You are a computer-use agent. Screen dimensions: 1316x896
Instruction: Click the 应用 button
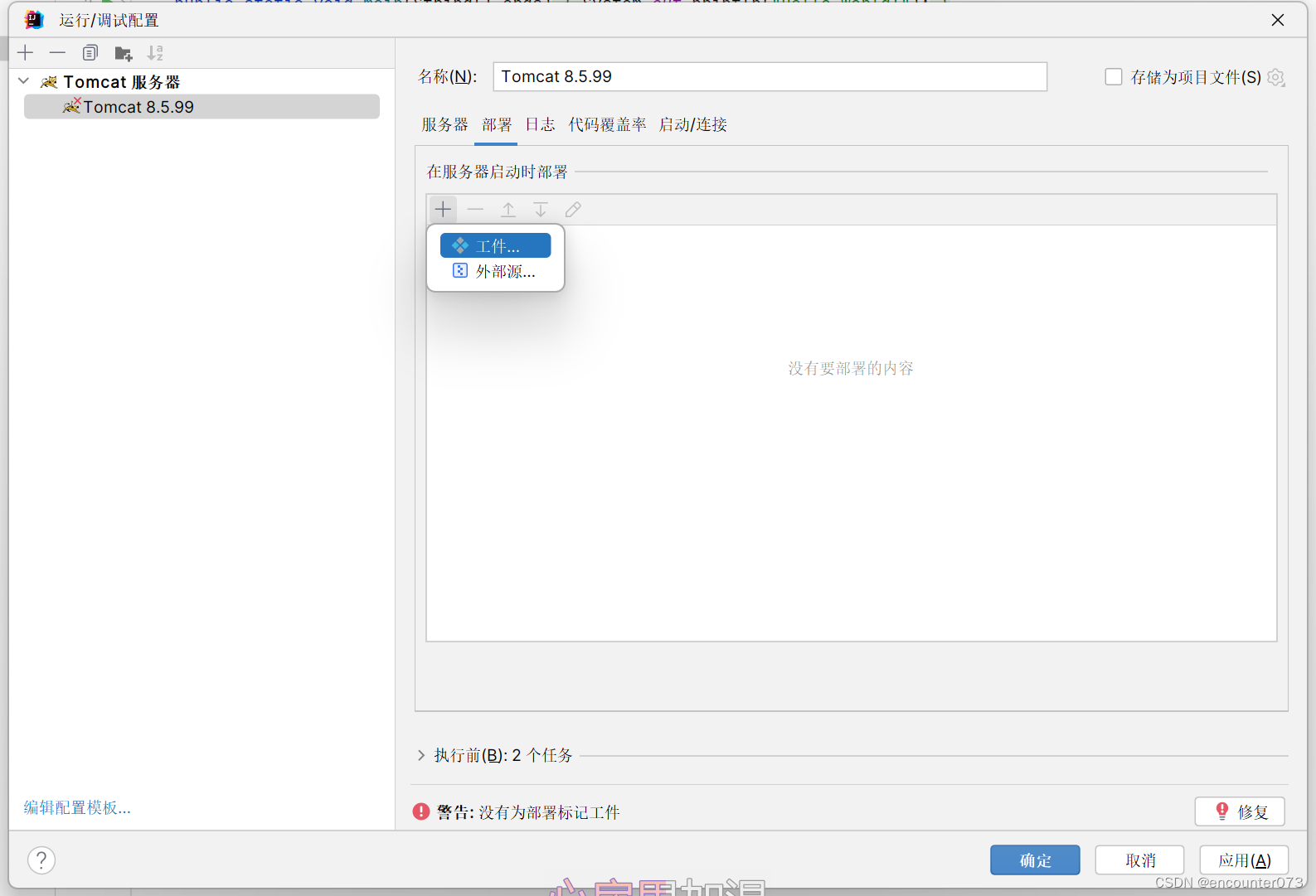tap(1244, 860)
